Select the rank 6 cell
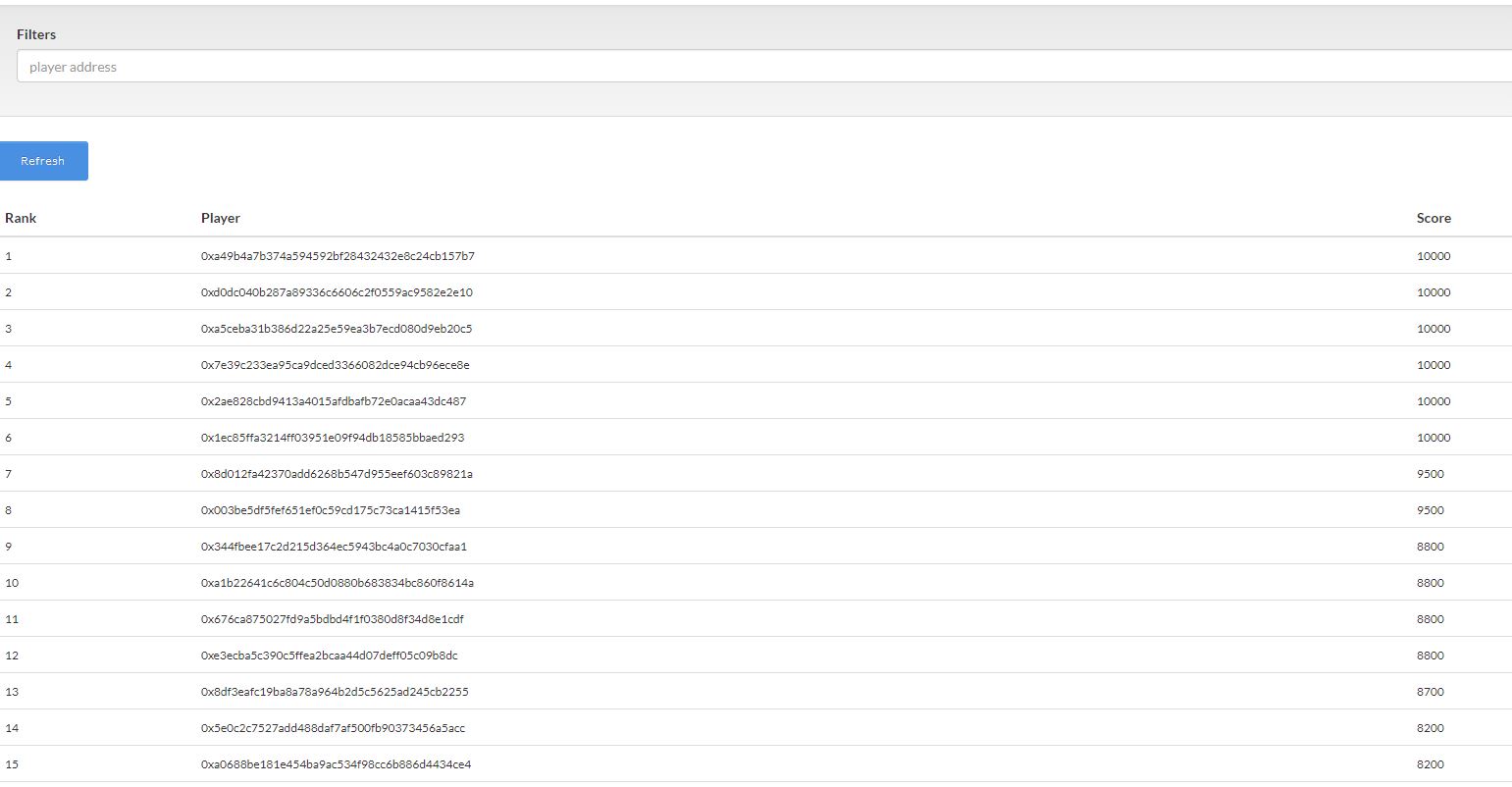This screenshot has height=787, width=1512. coord(9,438)
